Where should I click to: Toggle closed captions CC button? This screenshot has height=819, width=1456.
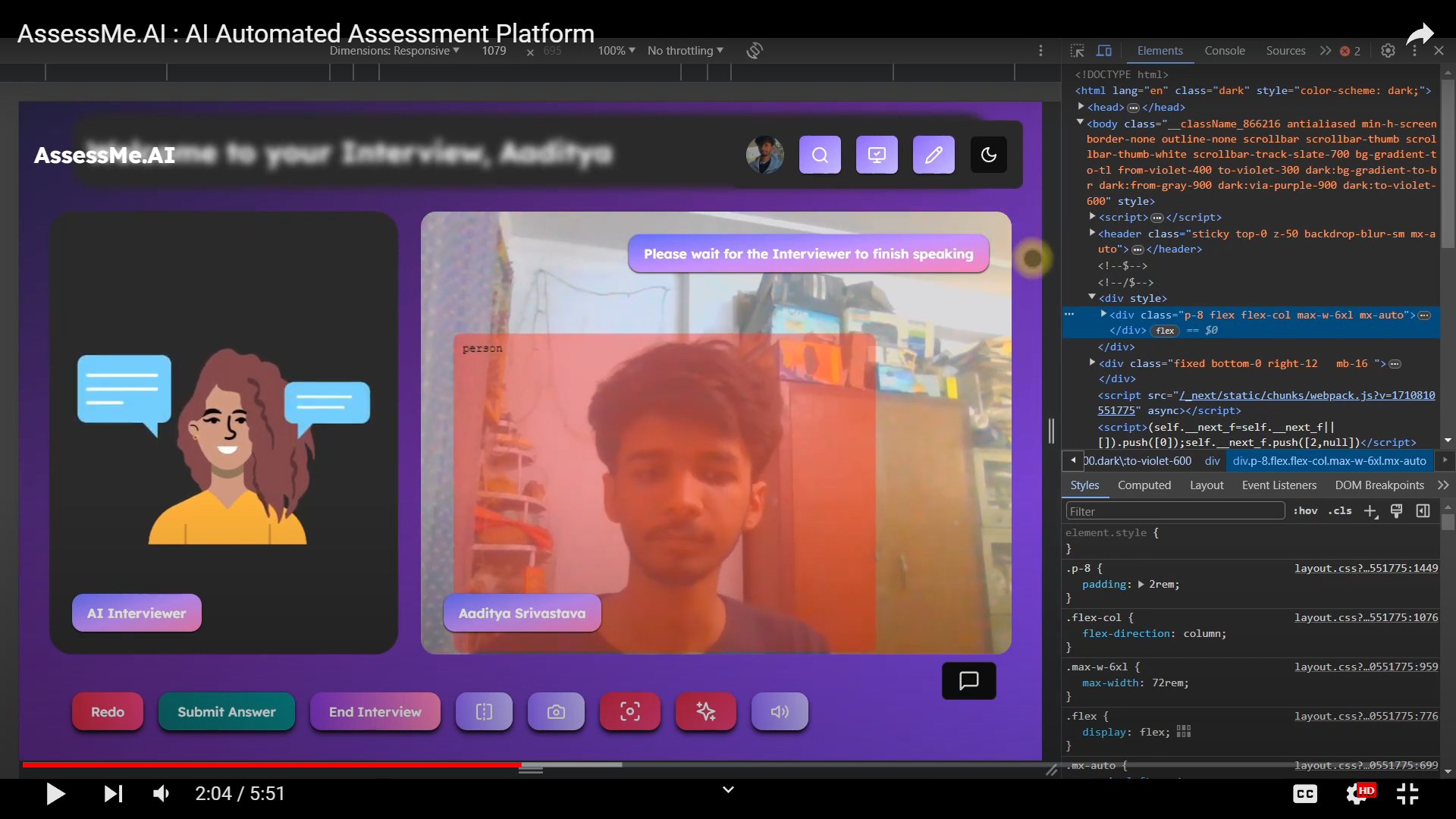tap(1304, 794)
